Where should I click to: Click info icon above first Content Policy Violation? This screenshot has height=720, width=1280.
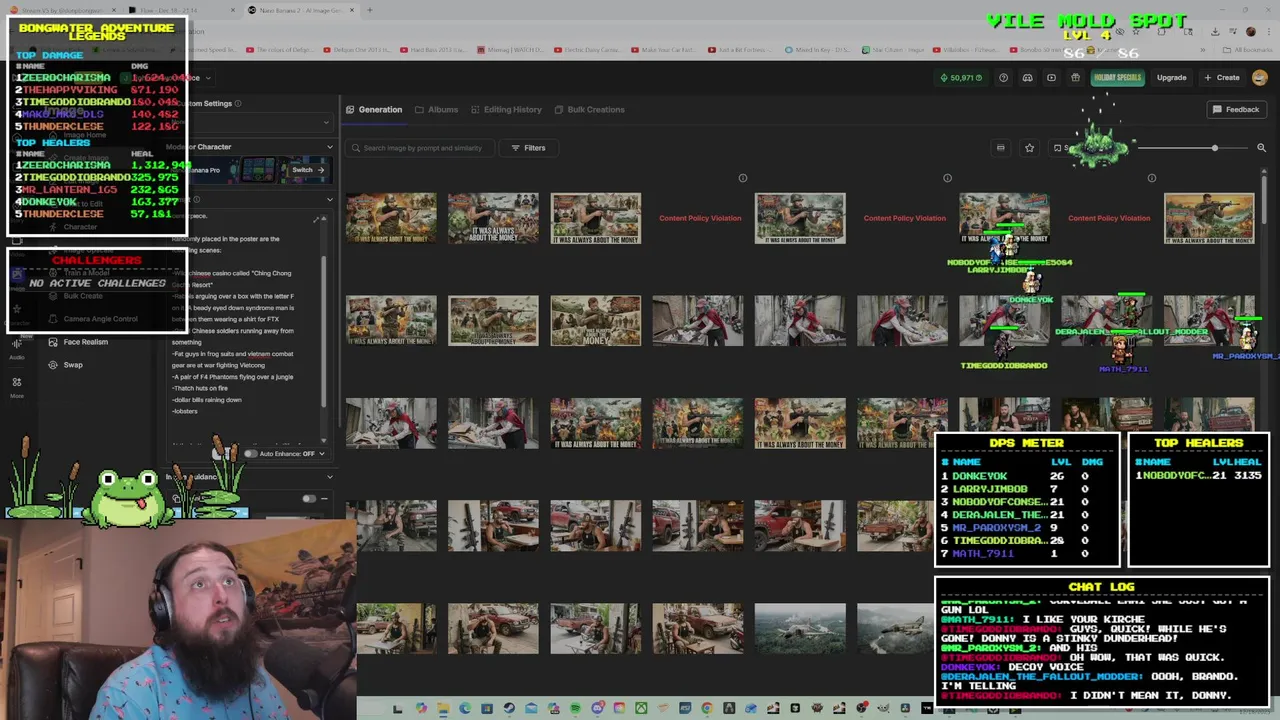coord(742,178)
